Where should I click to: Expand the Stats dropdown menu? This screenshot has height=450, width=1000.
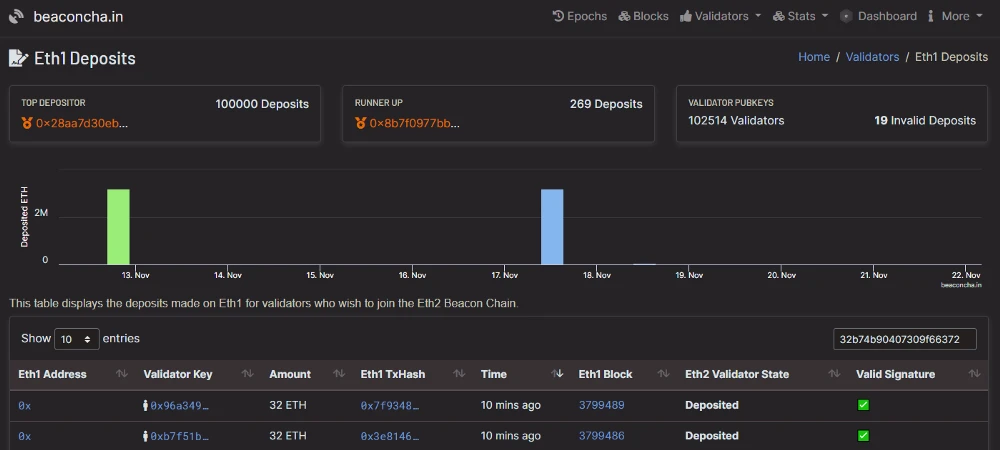click(x=800, y=17)
